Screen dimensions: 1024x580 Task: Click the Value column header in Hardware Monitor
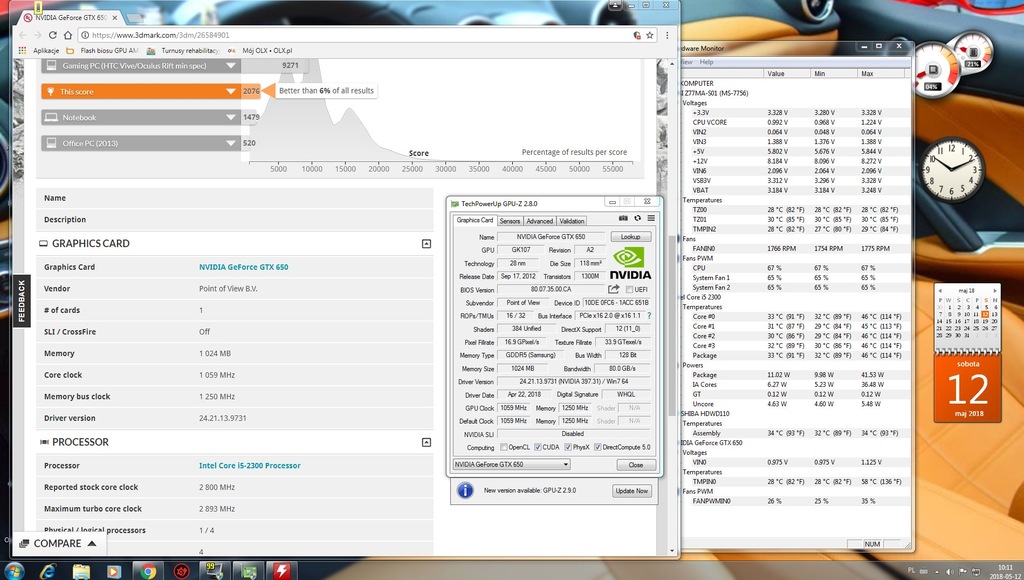pos(788,74)
